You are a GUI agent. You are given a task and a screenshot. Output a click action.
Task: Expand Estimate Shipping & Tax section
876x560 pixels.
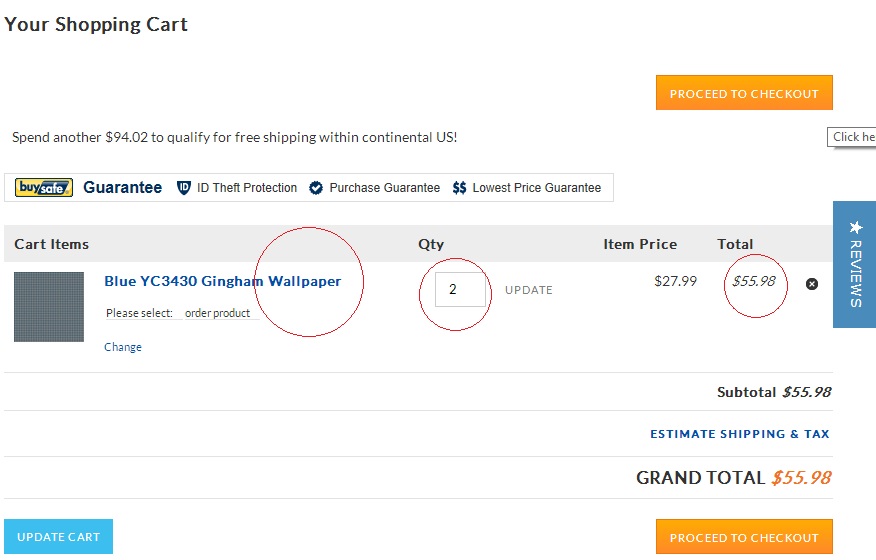[x=740, y=434]
